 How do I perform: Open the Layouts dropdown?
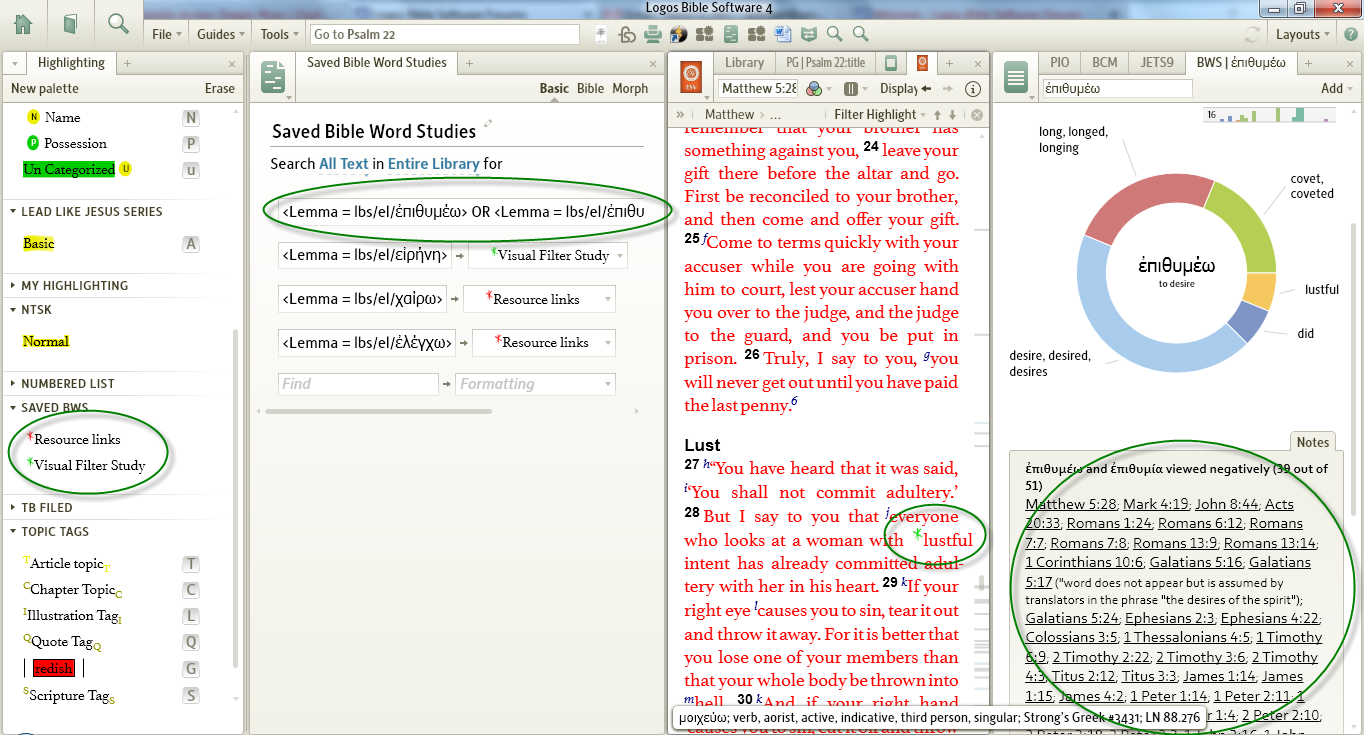click(x=1303, y=34)
